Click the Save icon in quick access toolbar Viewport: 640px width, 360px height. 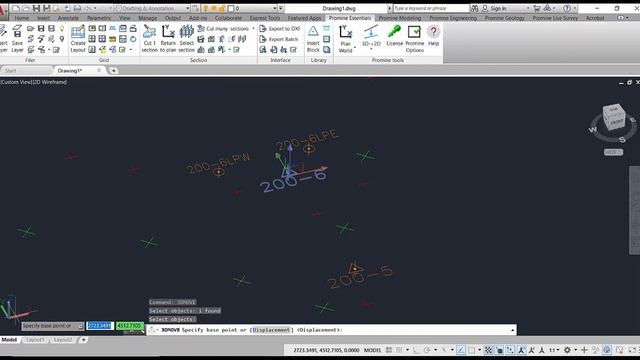(x=36, y=8)
